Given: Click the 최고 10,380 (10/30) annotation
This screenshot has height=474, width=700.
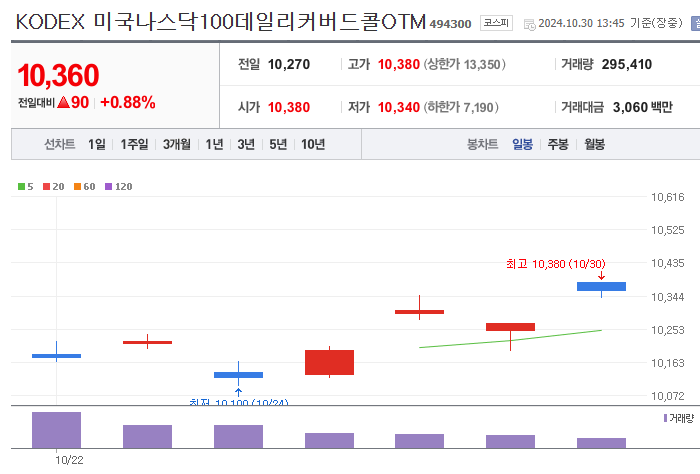Looking at the screenshot, I should [x=556, y=264].
